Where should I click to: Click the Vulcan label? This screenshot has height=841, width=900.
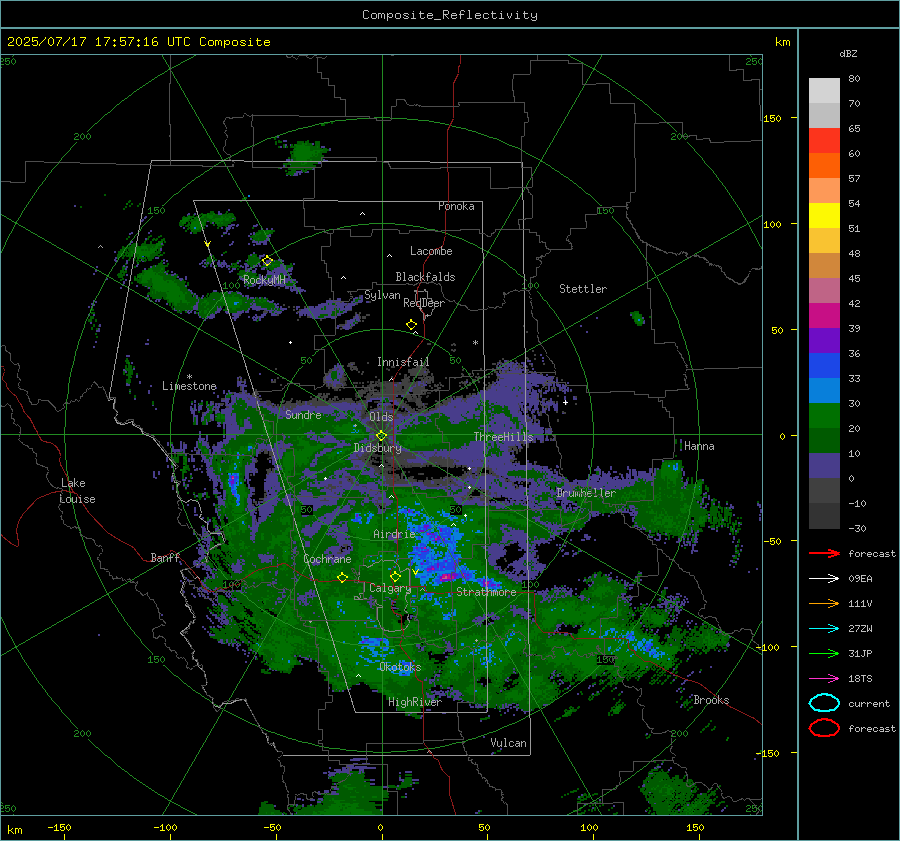tap(508, 743)
